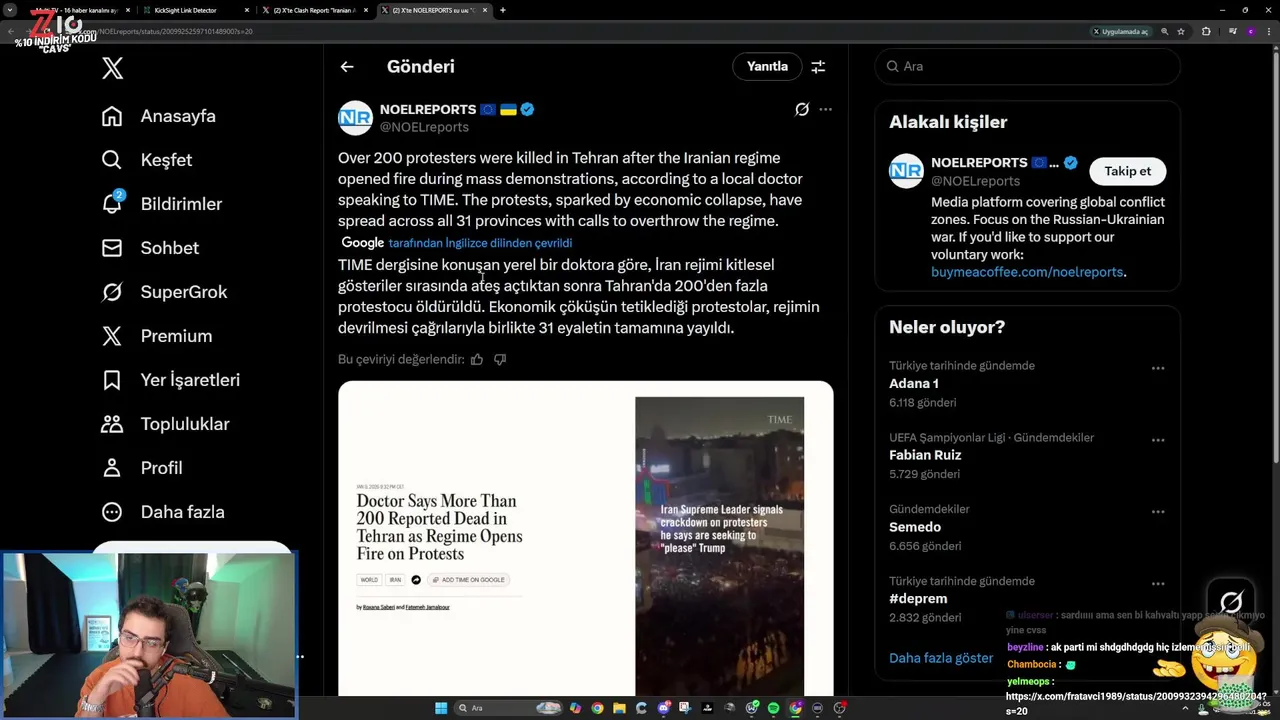Open reply sort filter icon next to Yanıtla

pyautogui.click(x=818, y=67)
